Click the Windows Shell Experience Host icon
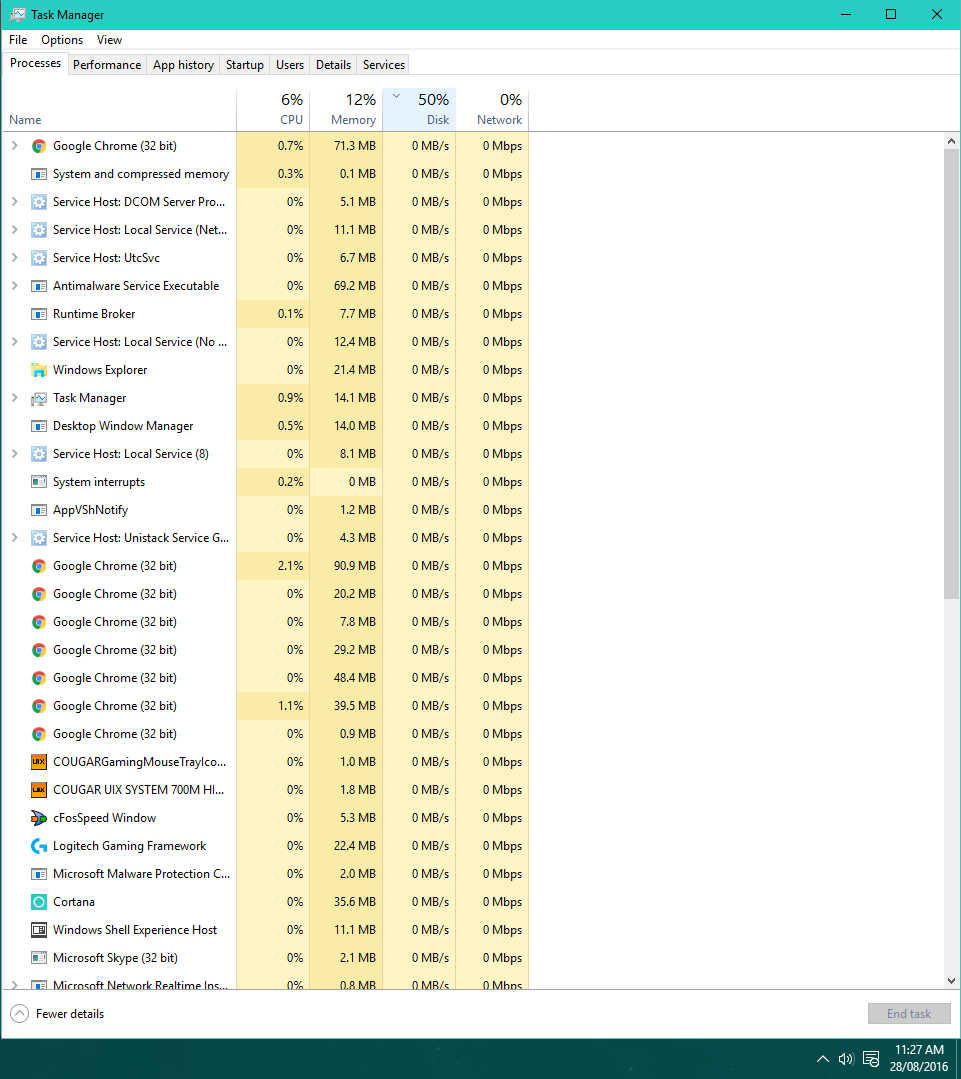Screen dimensions: 961x1079 pyautogui.click(x=39, y=930)
